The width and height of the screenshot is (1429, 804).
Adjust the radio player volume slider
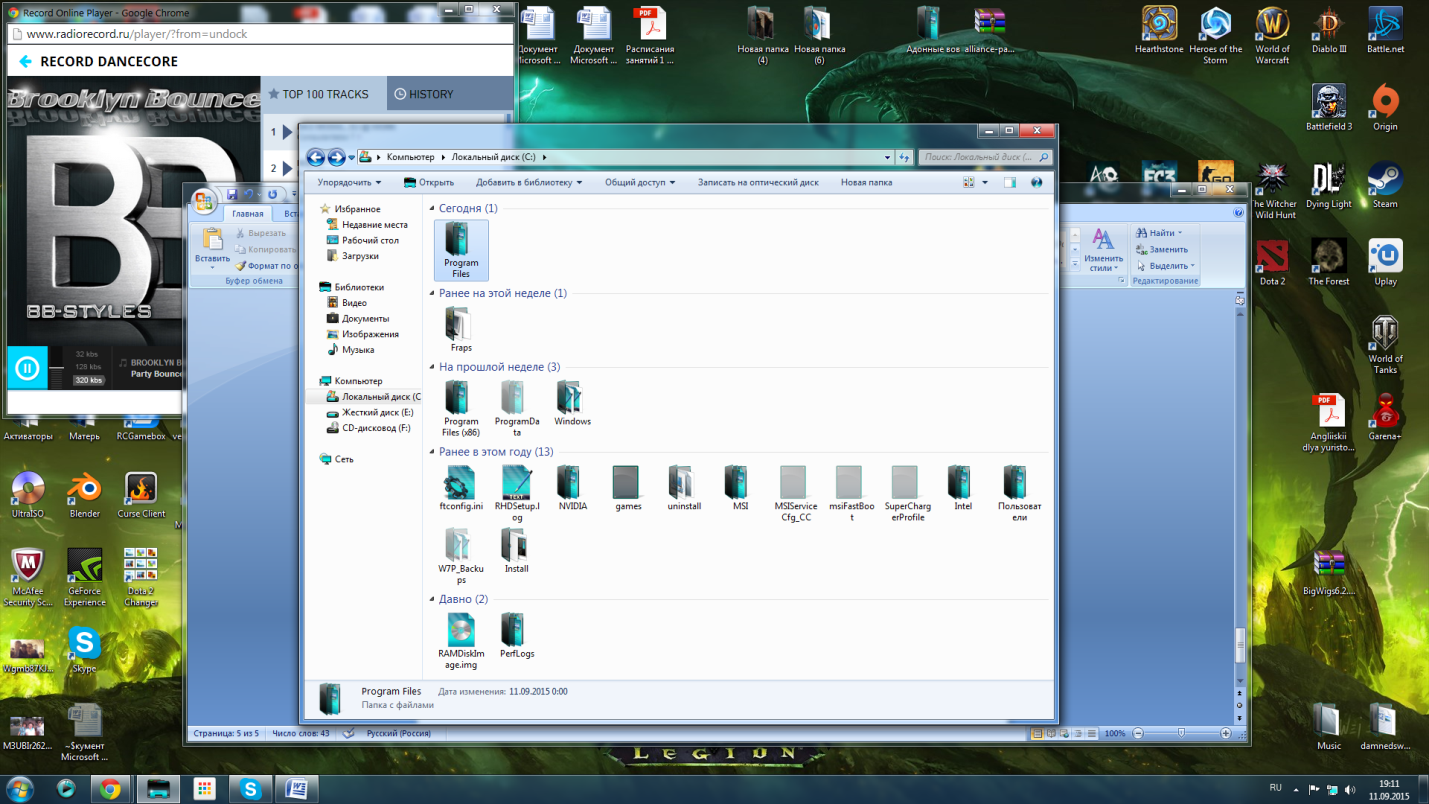click(57, 368)
